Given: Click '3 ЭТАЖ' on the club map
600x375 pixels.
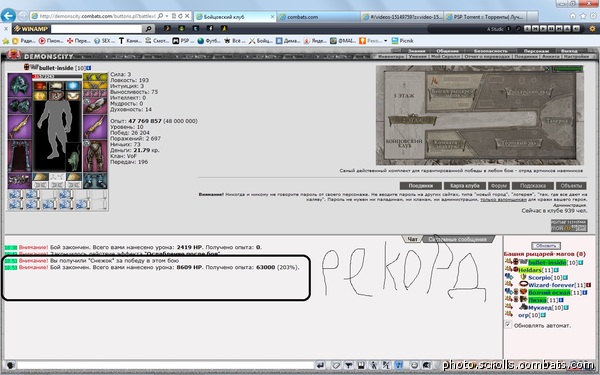Looking at the screenshot, I should pos(404,96).
